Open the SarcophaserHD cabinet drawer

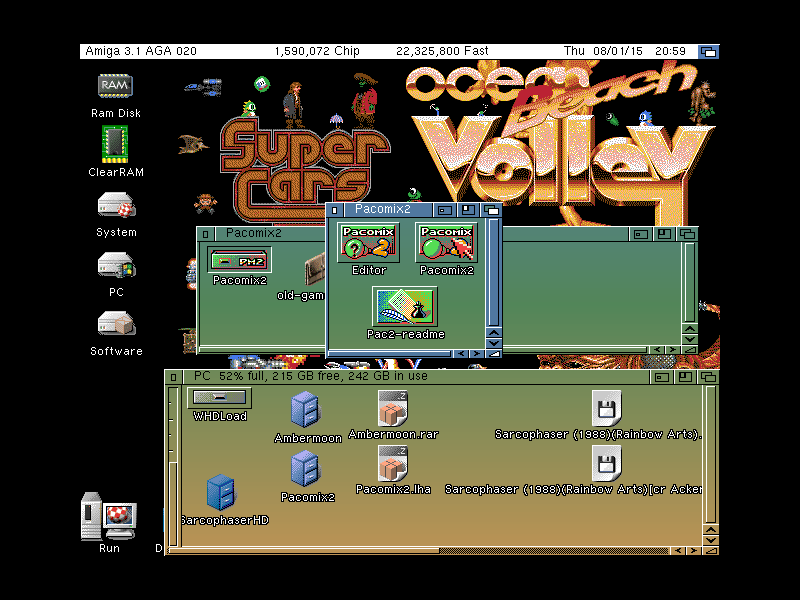tap(220, 492)
